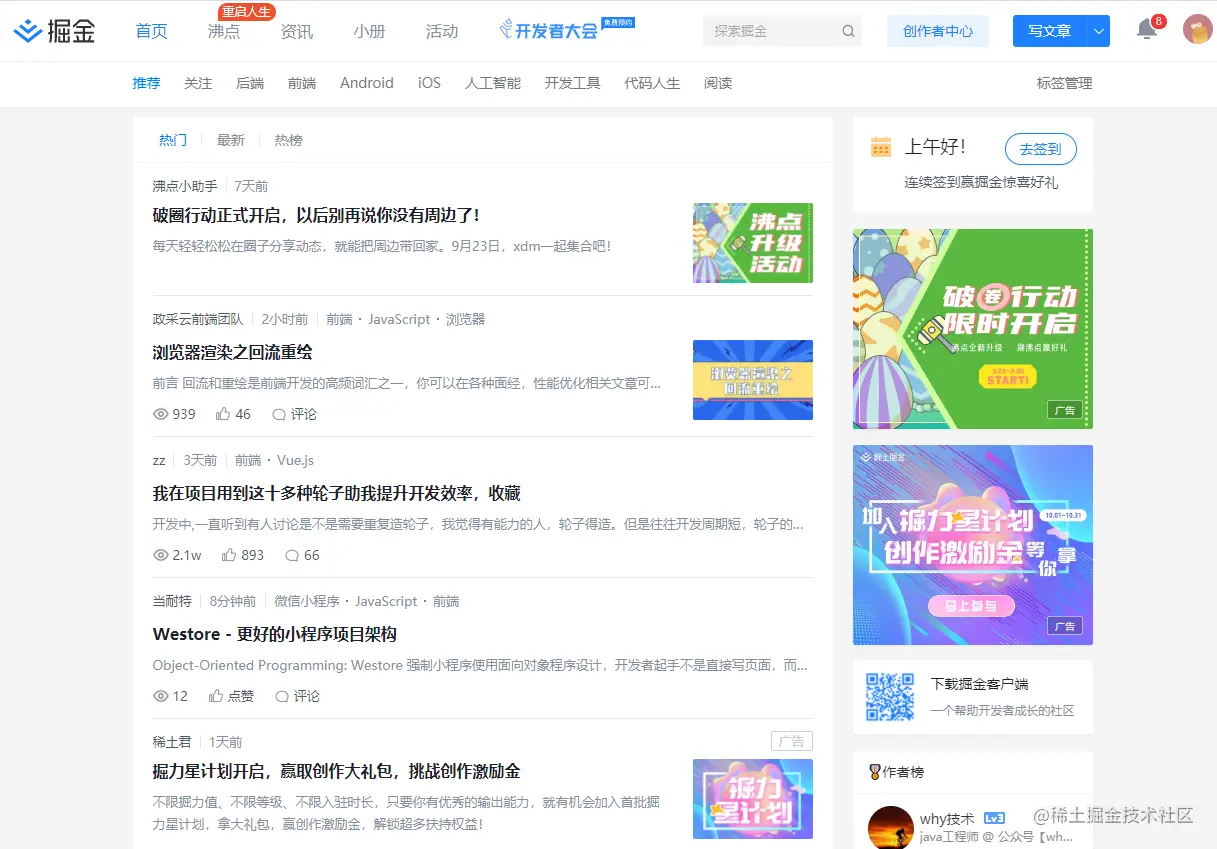The image size is (1217, 849).
Task: Open 资讯 nav item
Action: pos(297,31)
